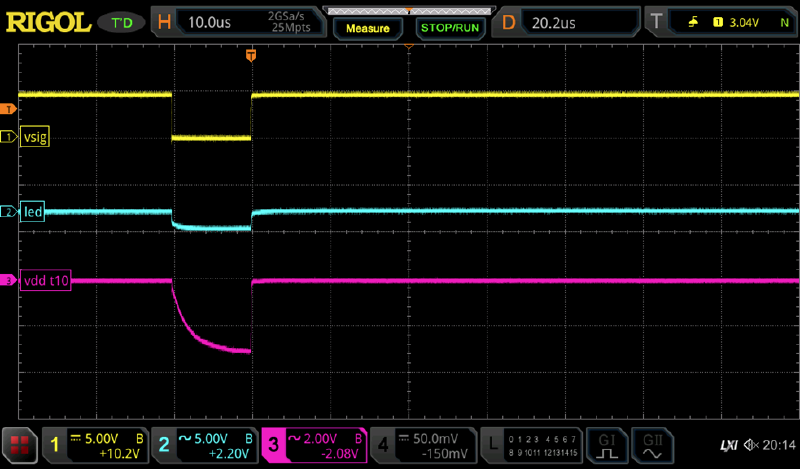Screen dimensions: 800x469
Task: Open the function navigation menu icon
Action: [18, 444]
